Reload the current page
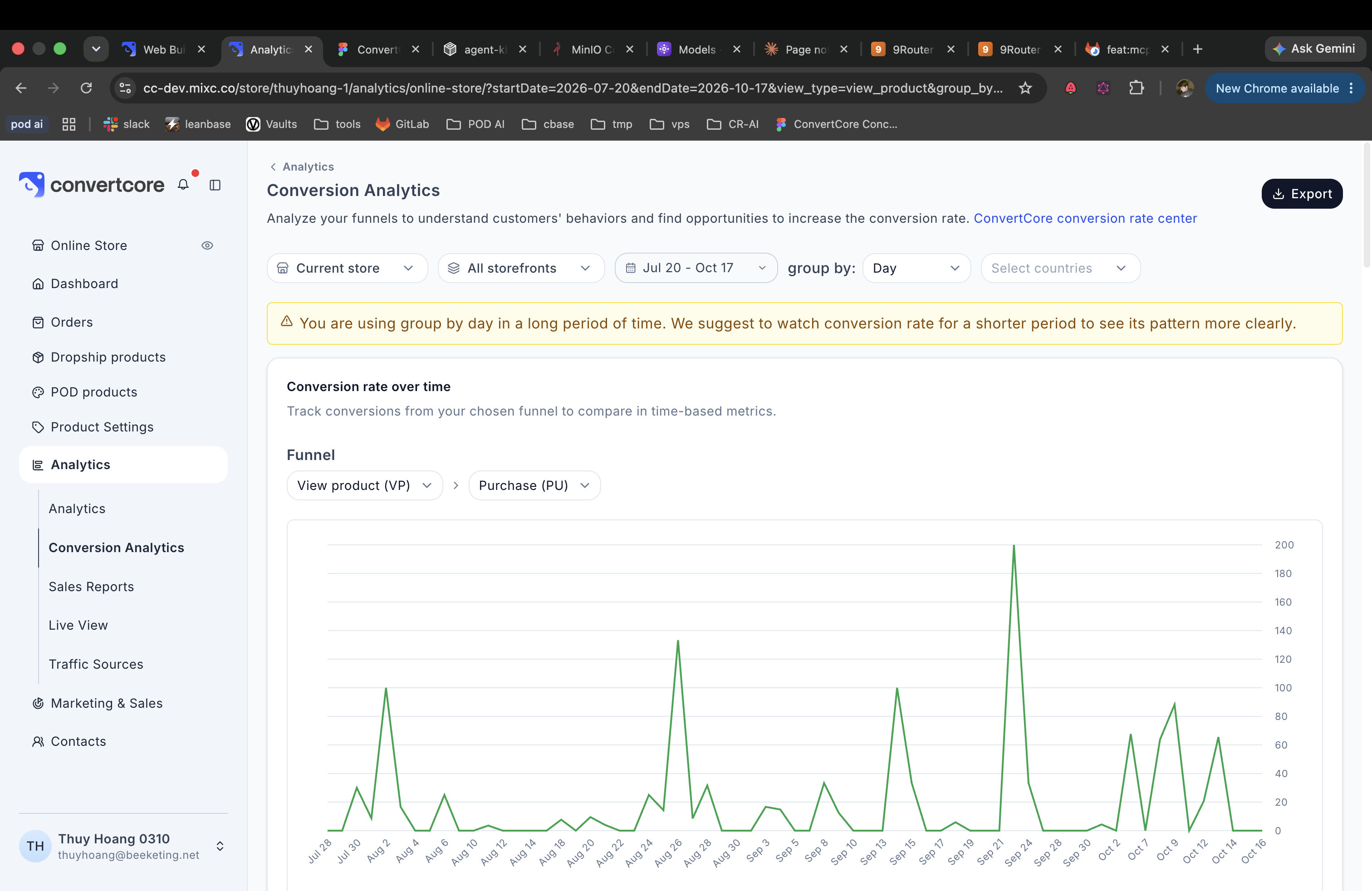The height and width of the screenshot is (891, 1372). 87,88
